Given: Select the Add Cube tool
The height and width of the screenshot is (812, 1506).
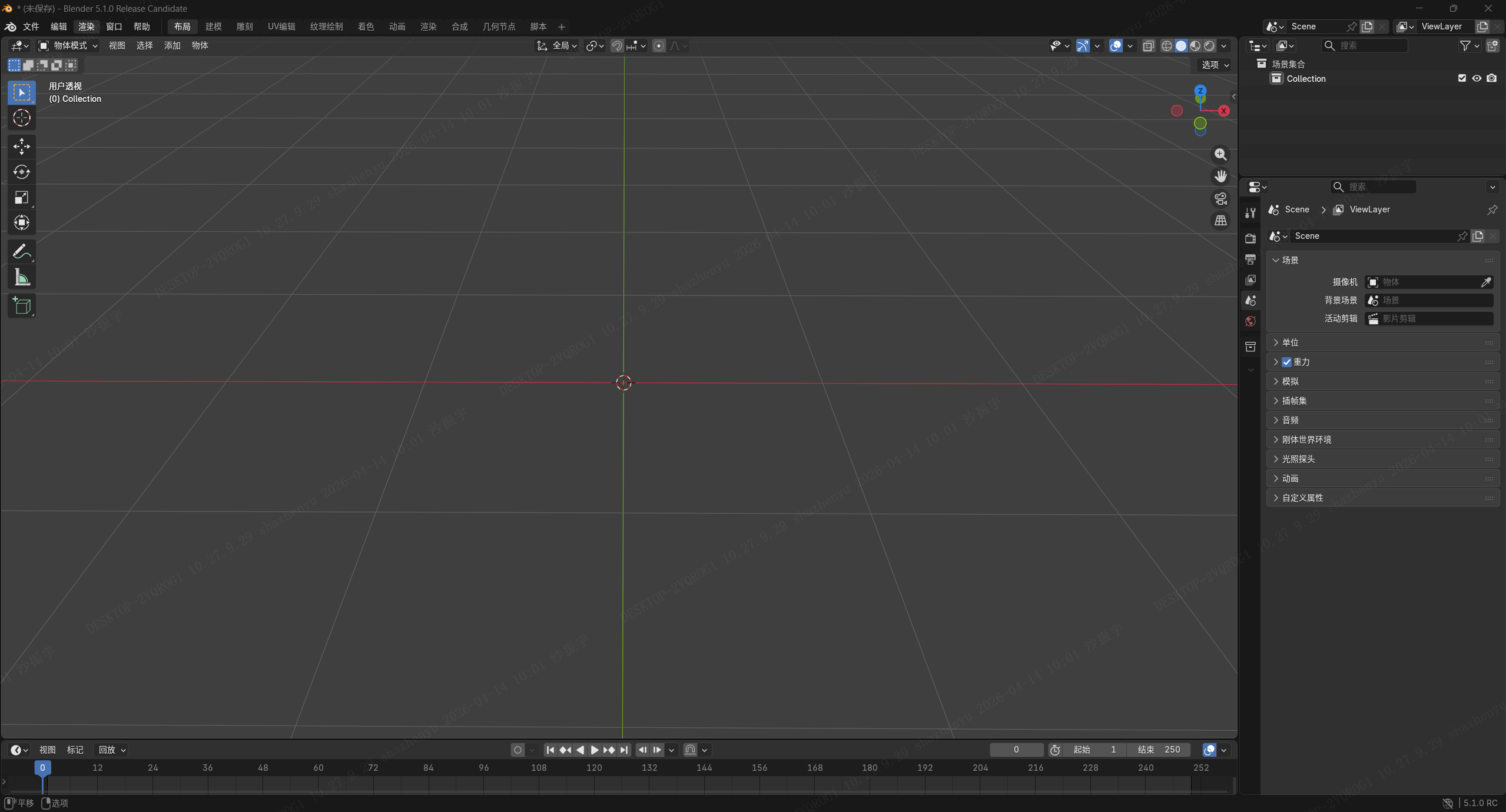Looking at the screenshot, I should (22, 306).
